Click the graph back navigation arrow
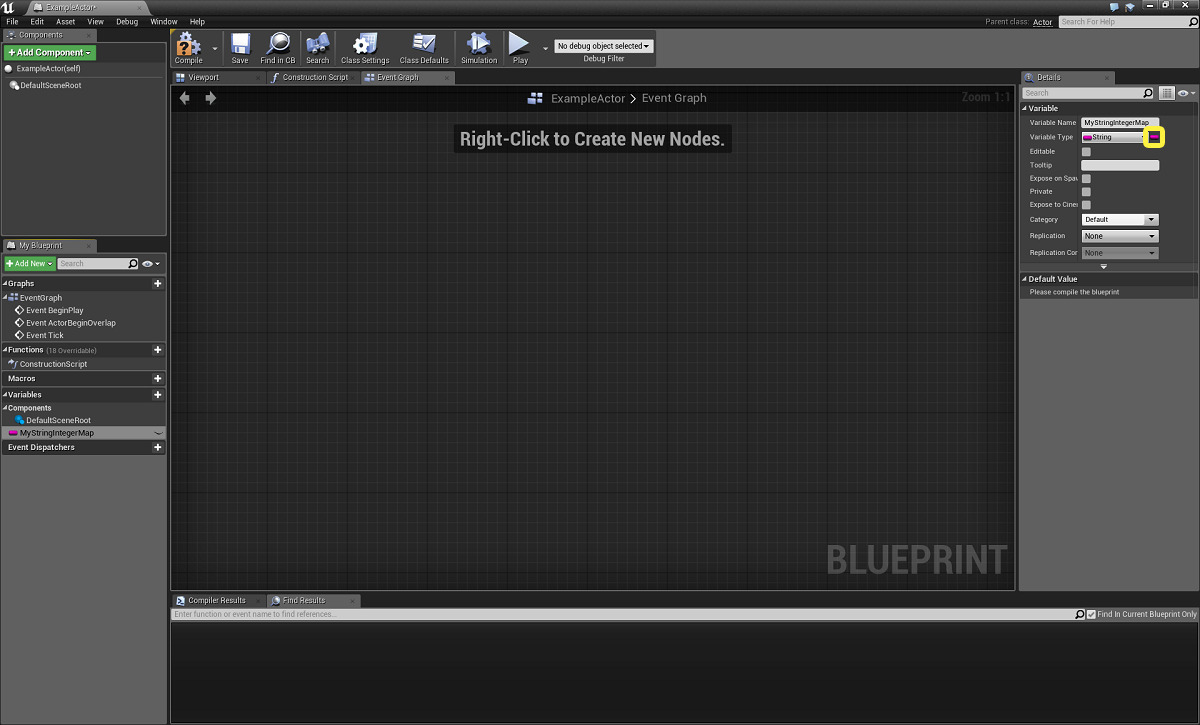The height and width of the screenshot is (725, 1200). 185,98
